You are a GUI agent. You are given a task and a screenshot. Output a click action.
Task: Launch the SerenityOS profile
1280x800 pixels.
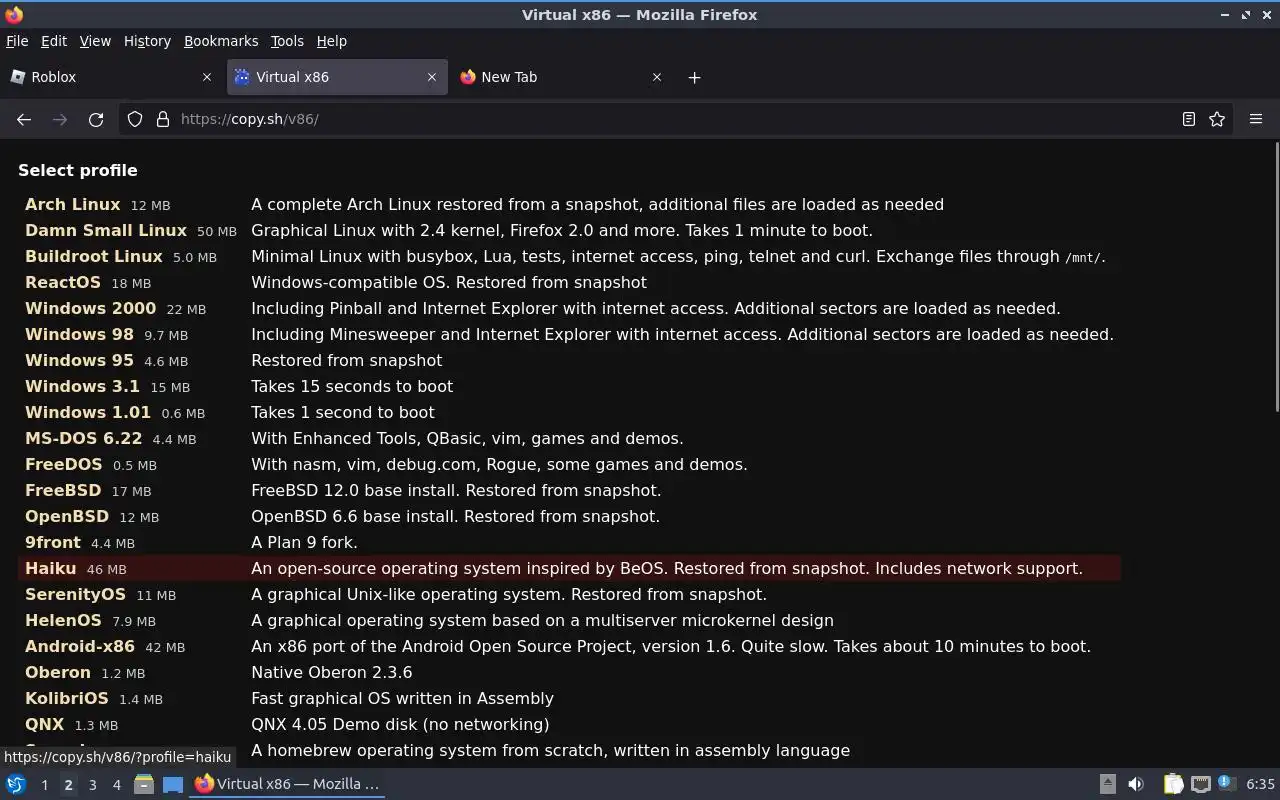tap(75, 594)
